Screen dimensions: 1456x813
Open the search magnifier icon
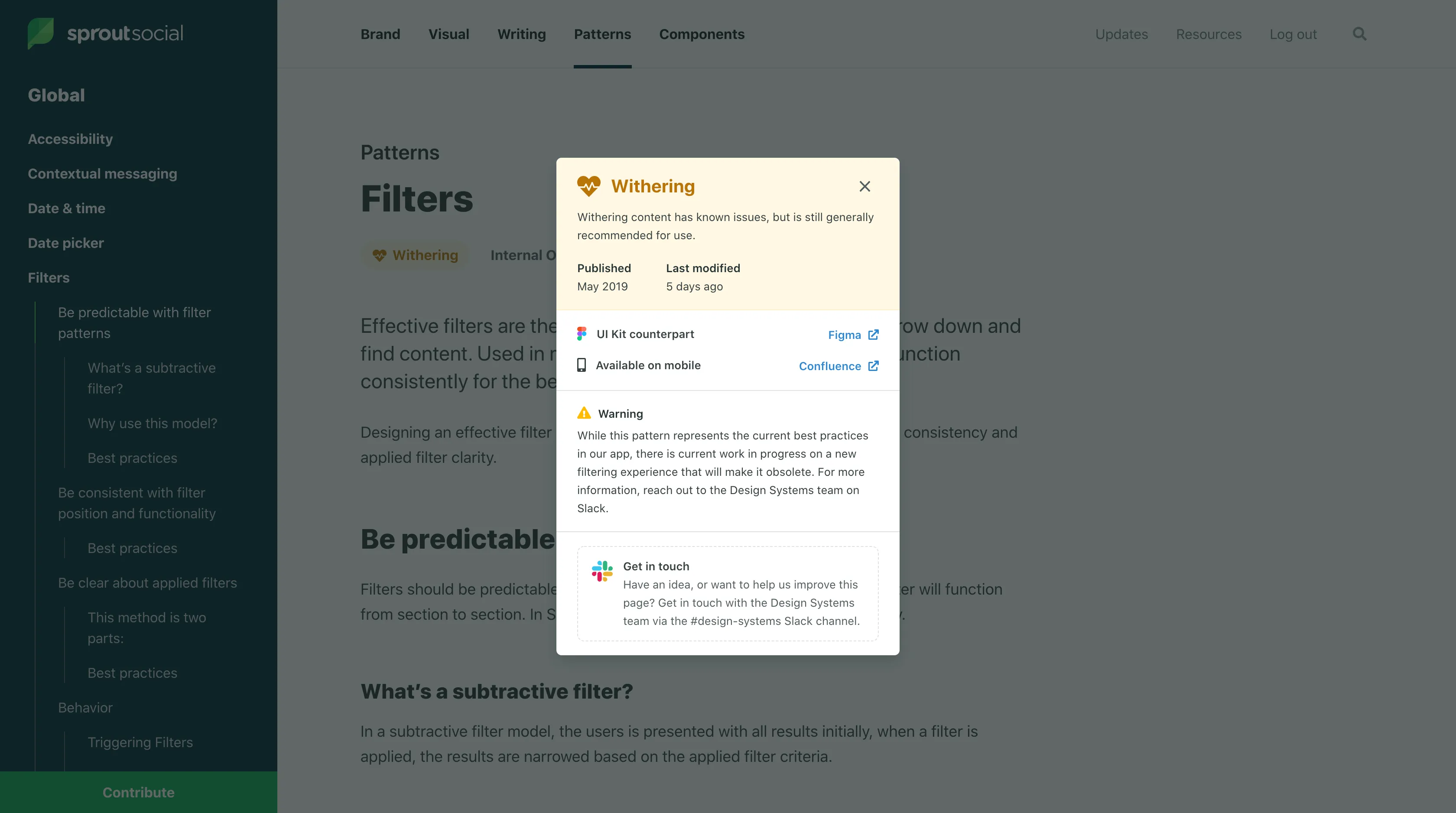tap(1359, 34)
